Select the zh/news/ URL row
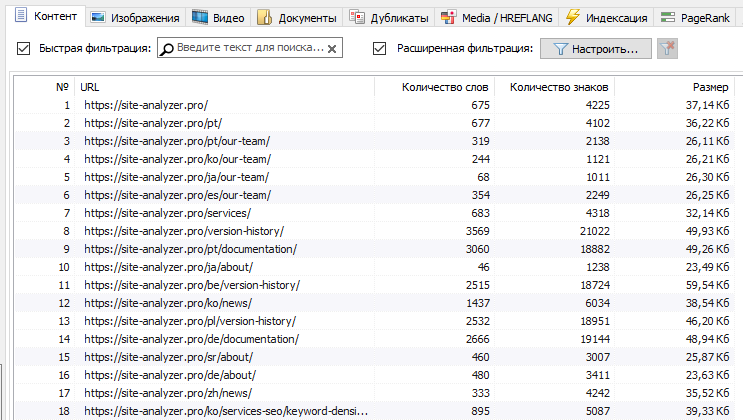This screenshot has height=420, width=743. 374,393
